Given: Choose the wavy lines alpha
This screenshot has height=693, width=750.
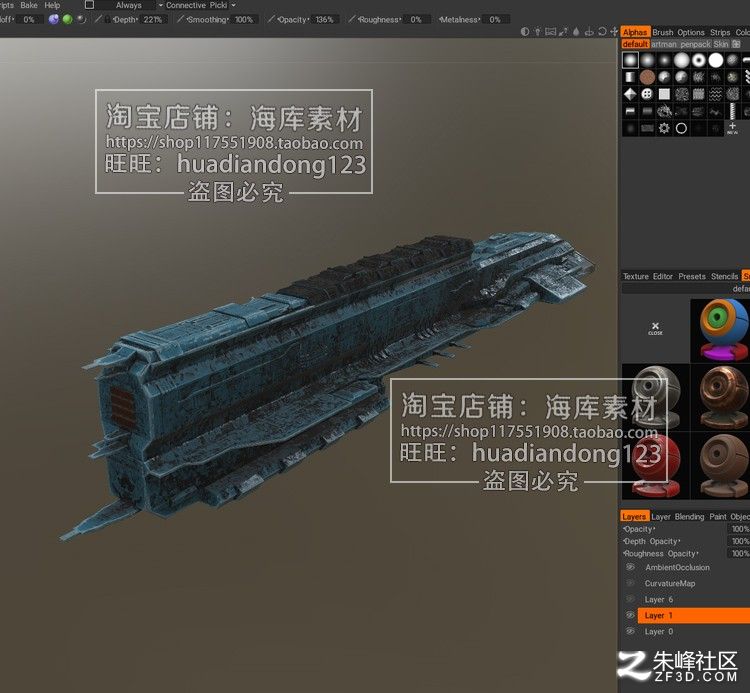Looking at the screenshot, I should click(x=716, y=94).
